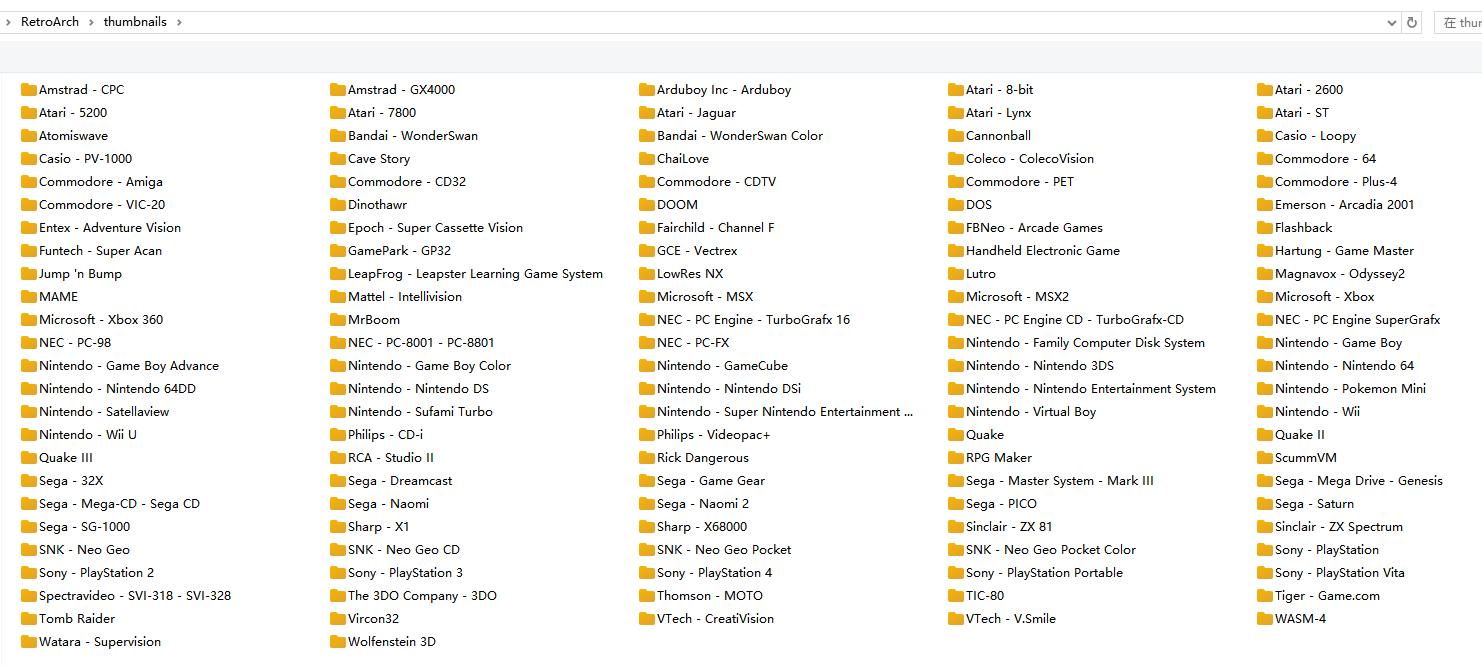Select thumbnails in the breadcrumb path
This screenshot has height=665, width=1482.
pyautogui.click(x=135, y=22)
